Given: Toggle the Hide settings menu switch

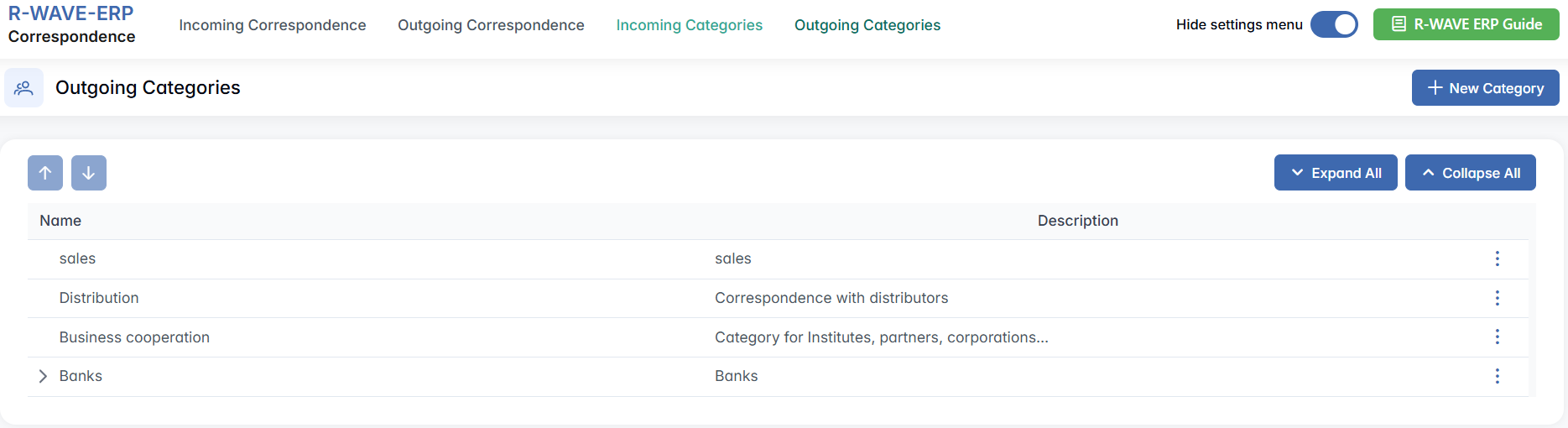Looking at the screenshot, I should tap(1334, 24).
